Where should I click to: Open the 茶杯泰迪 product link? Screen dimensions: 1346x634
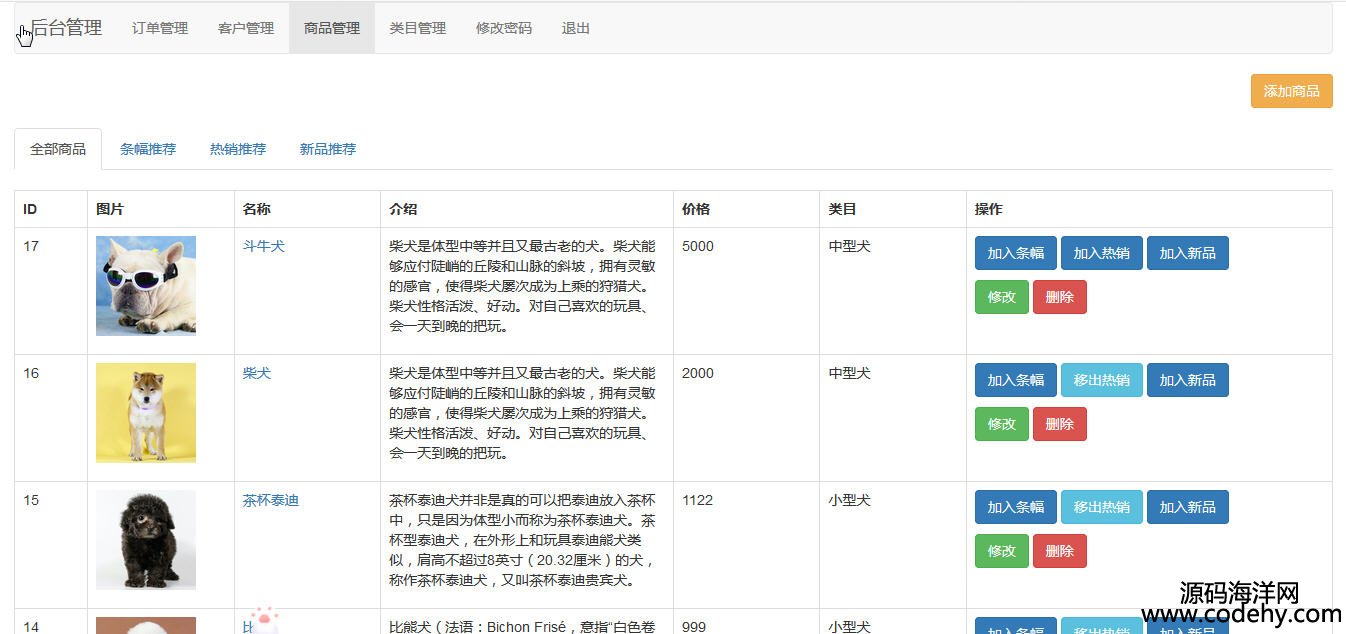tap(271, 500)
